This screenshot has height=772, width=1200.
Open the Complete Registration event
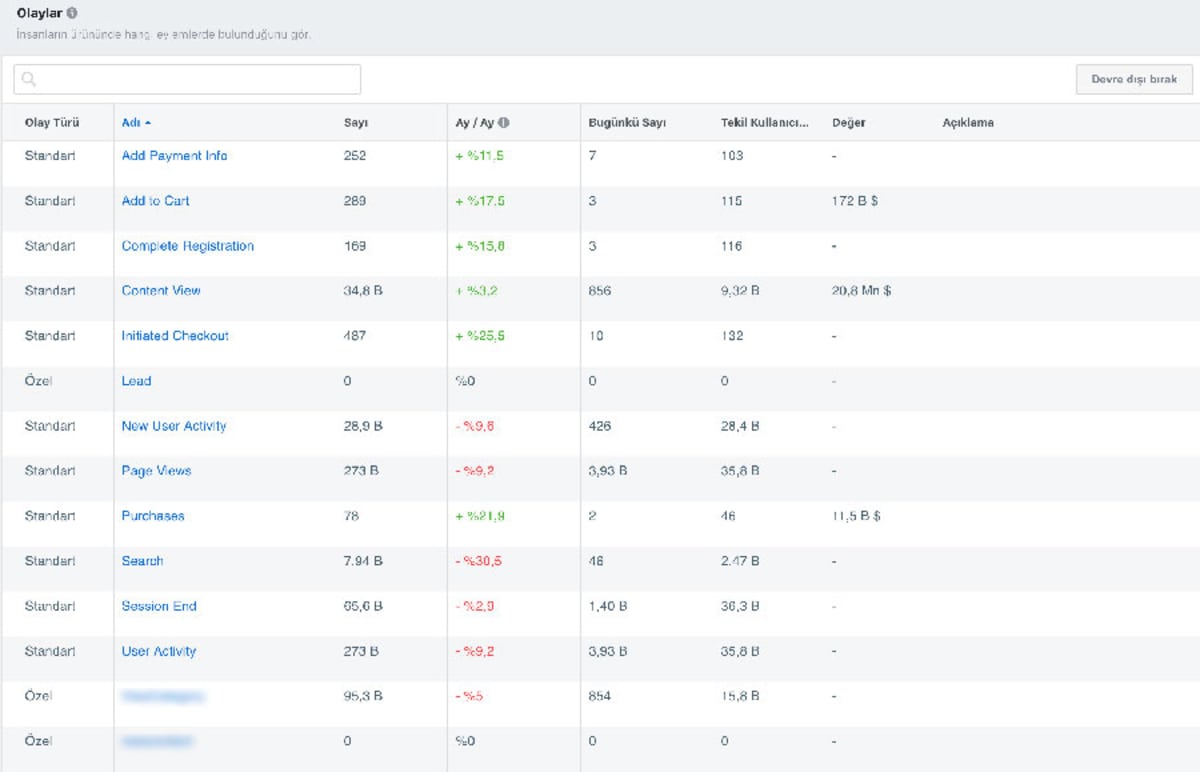[x=188, y=246]
